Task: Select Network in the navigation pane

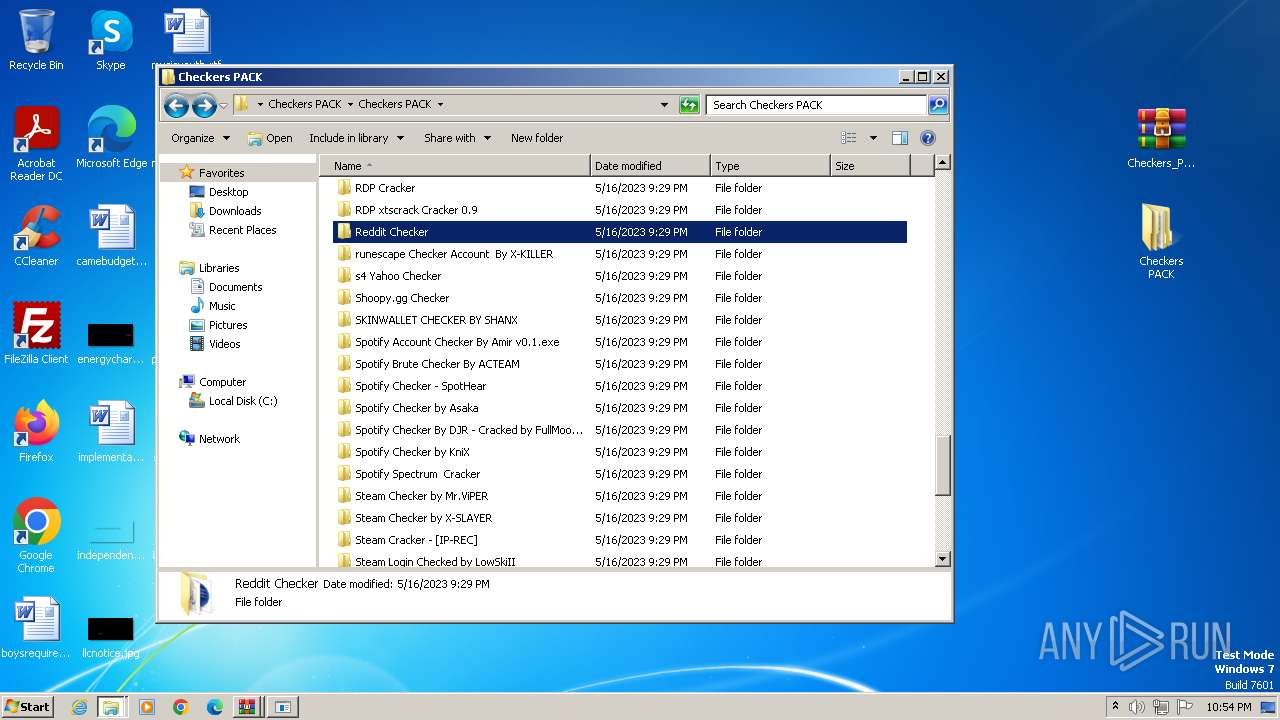Action: (x=219, y=439)
